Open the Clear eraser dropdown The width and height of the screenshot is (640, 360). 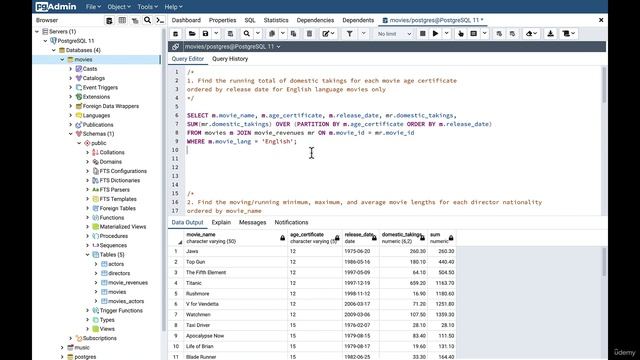(531, 34)
